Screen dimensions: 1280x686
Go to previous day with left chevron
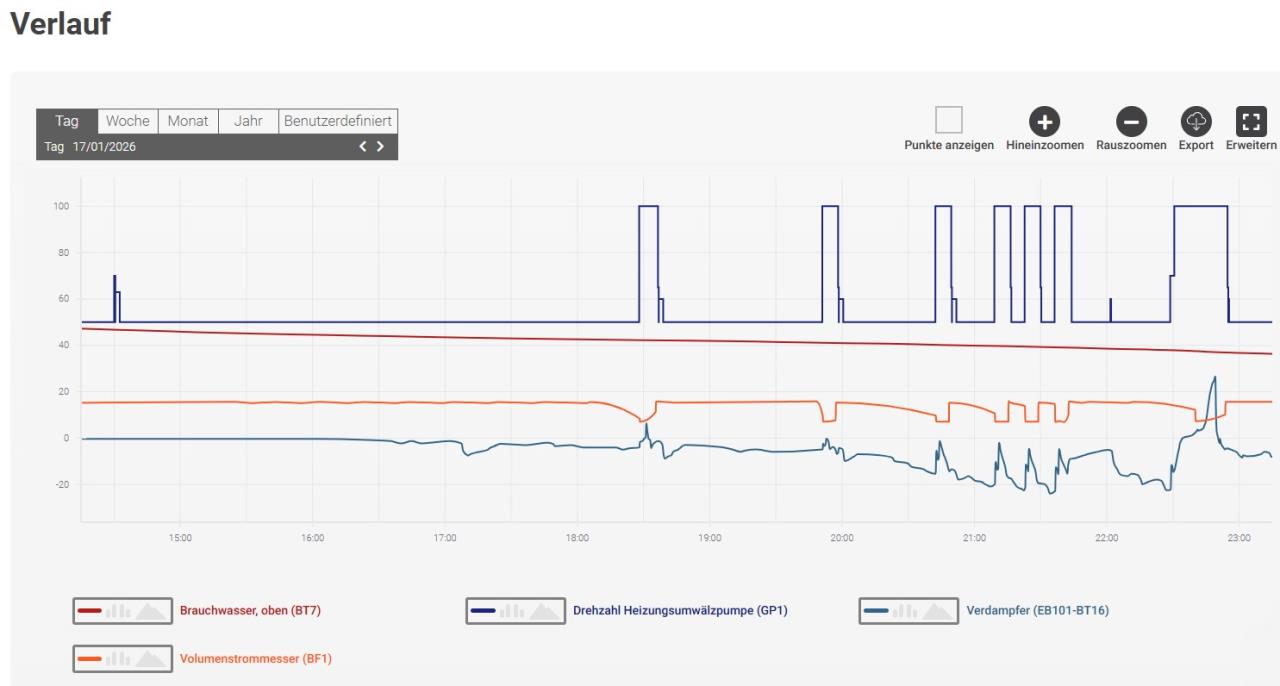(x=363, y=147)
